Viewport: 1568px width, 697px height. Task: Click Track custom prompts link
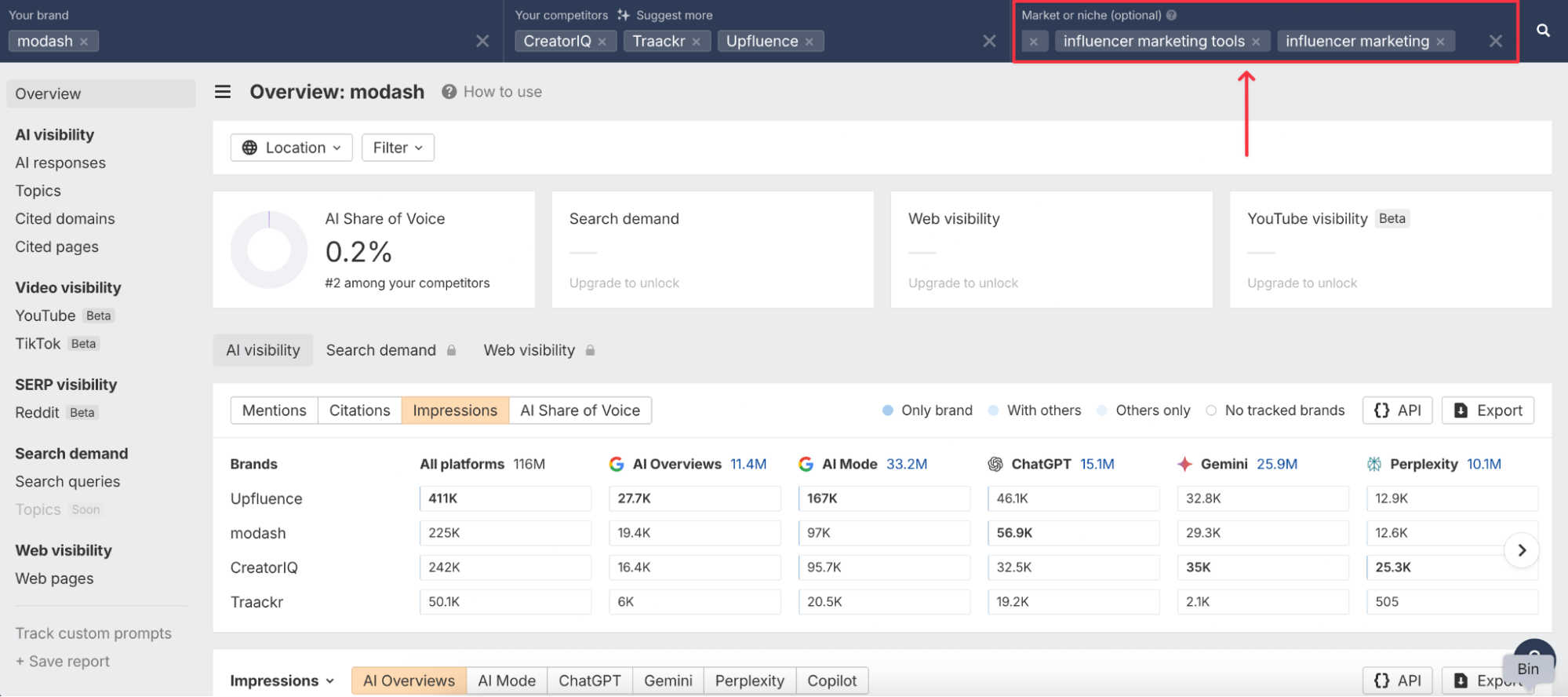tap(93, 633)
